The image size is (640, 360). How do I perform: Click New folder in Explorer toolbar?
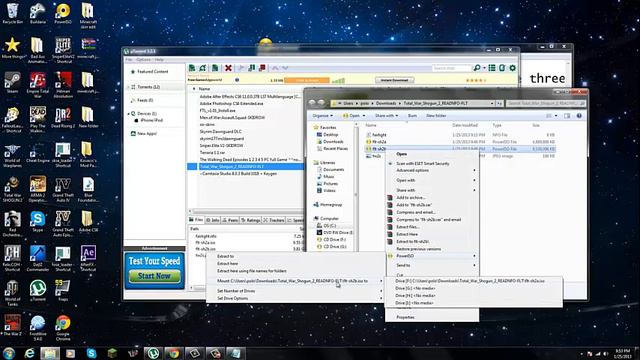(436, 116)
